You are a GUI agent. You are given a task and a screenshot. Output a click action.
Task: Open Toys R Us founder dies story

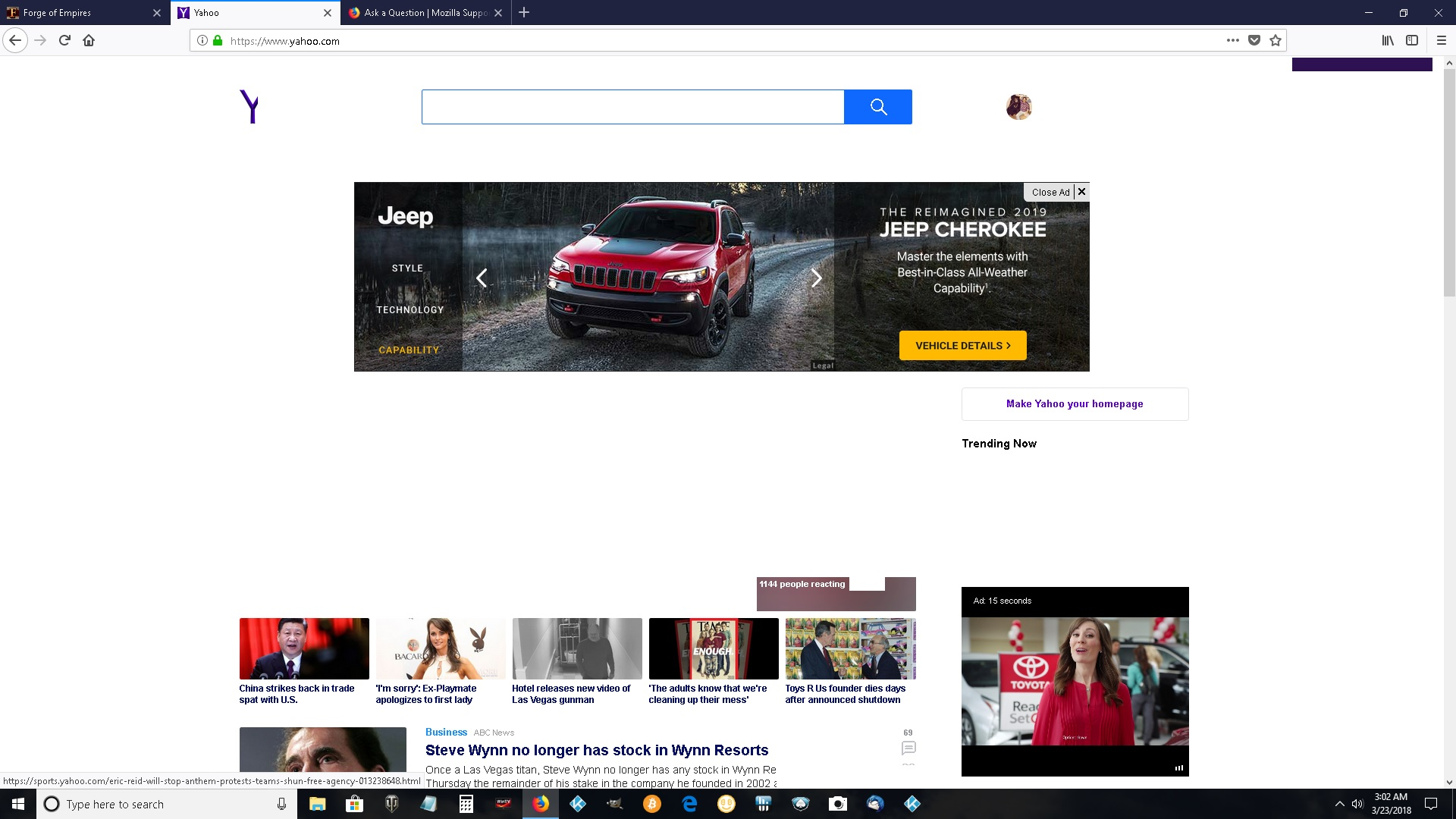(x=846, y=694)
